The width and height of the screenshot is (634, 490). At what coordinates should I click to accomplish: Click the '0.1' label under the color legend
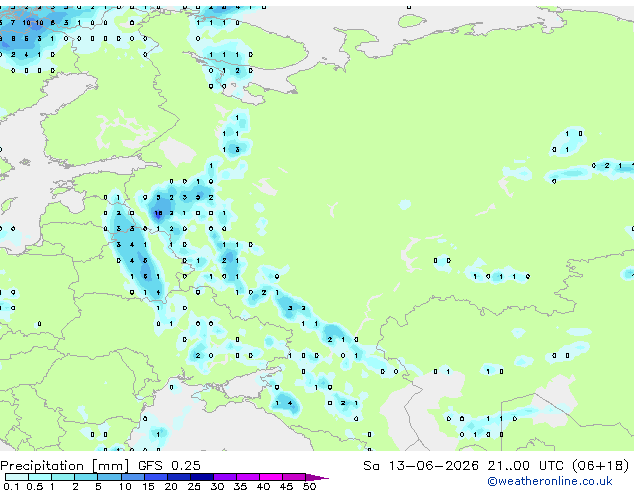11,486
